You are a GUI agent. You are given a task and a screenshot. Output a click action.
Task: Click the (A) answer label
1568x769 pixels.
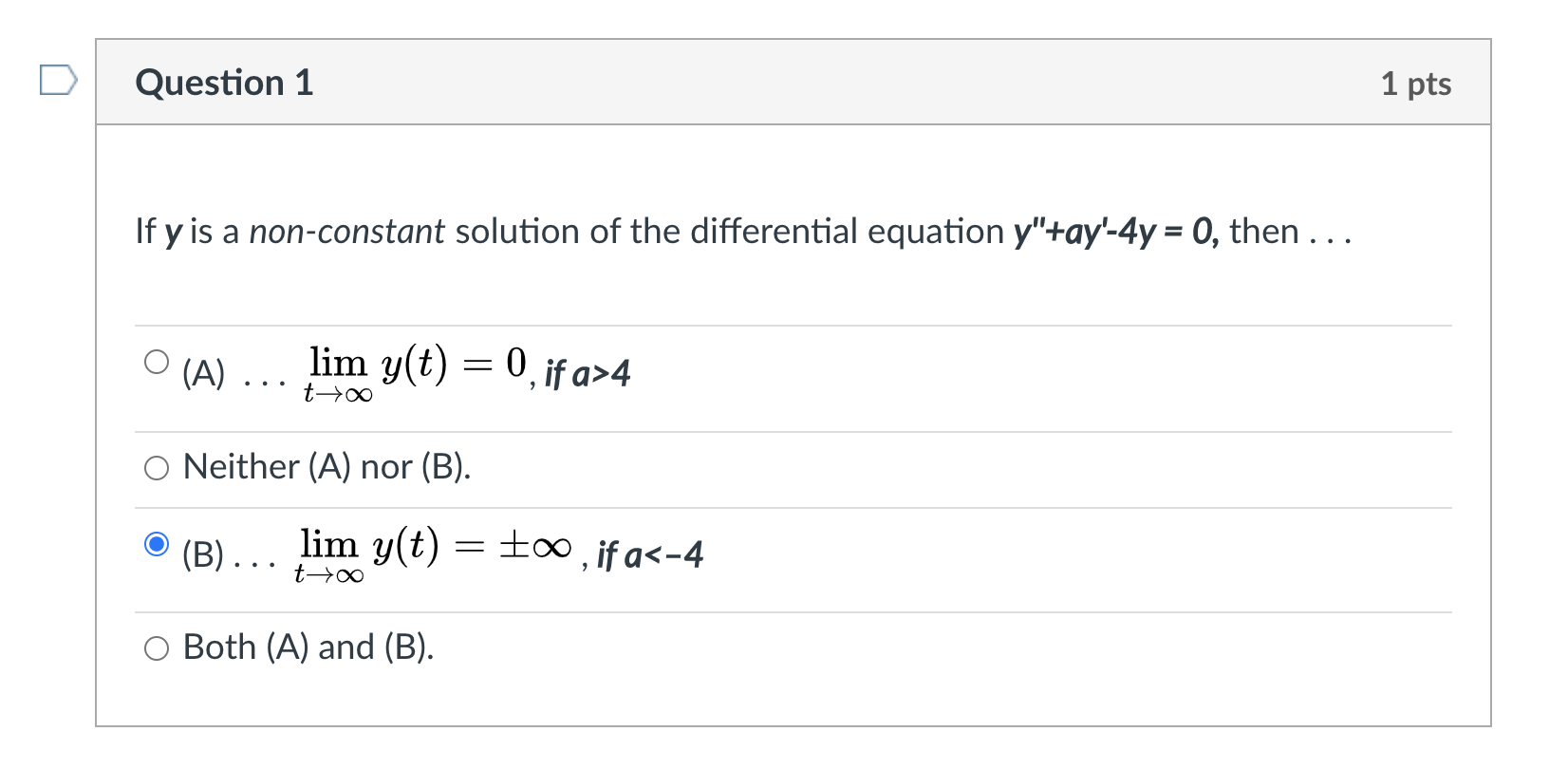click(203, 373)
